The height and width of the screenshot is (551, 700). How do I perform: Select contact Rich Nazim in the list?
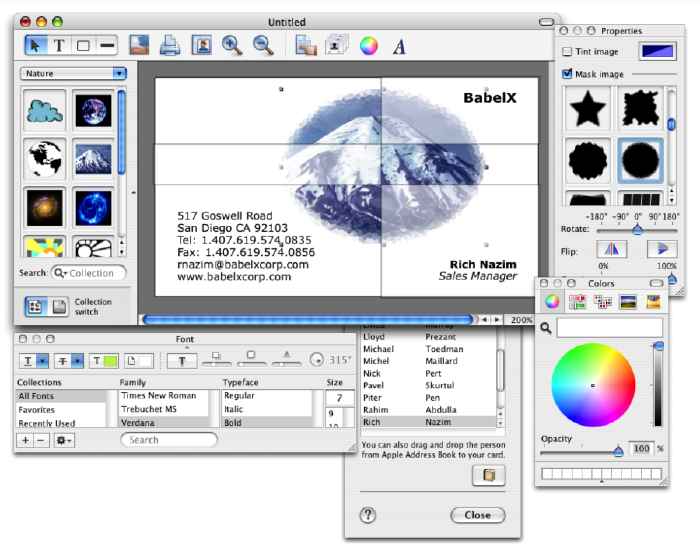428,422
